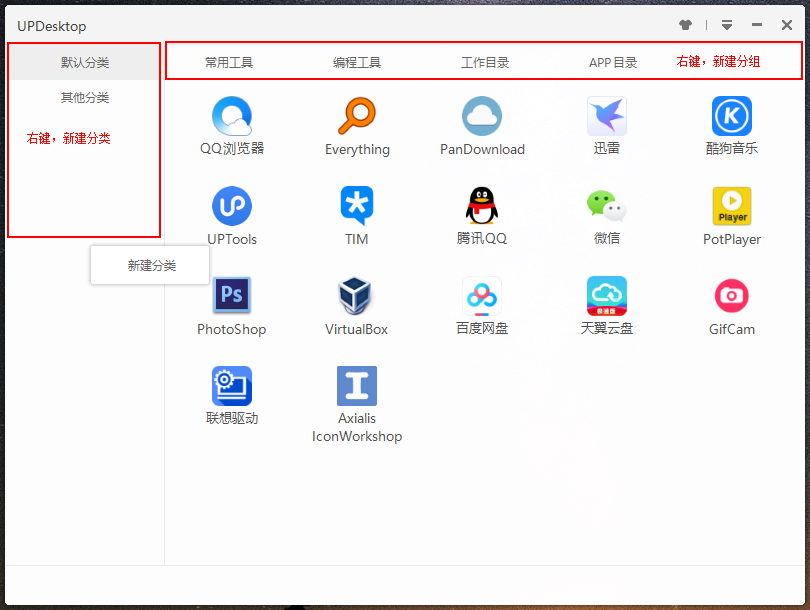Launch the 迅雷 download icon
This screenshot has width=810, height=610.
point(607,116)
